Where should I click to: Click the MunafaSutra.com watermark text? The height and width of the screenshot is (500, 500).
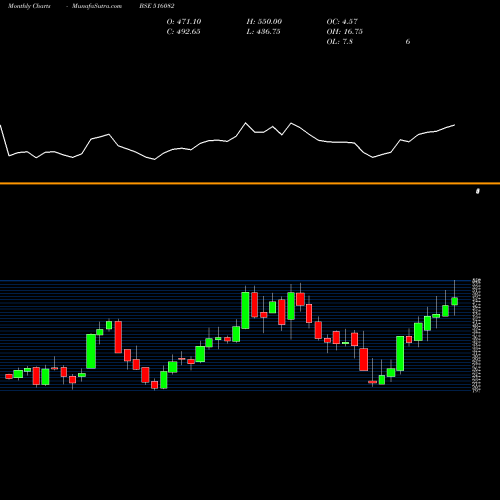[x=97, y=6]
